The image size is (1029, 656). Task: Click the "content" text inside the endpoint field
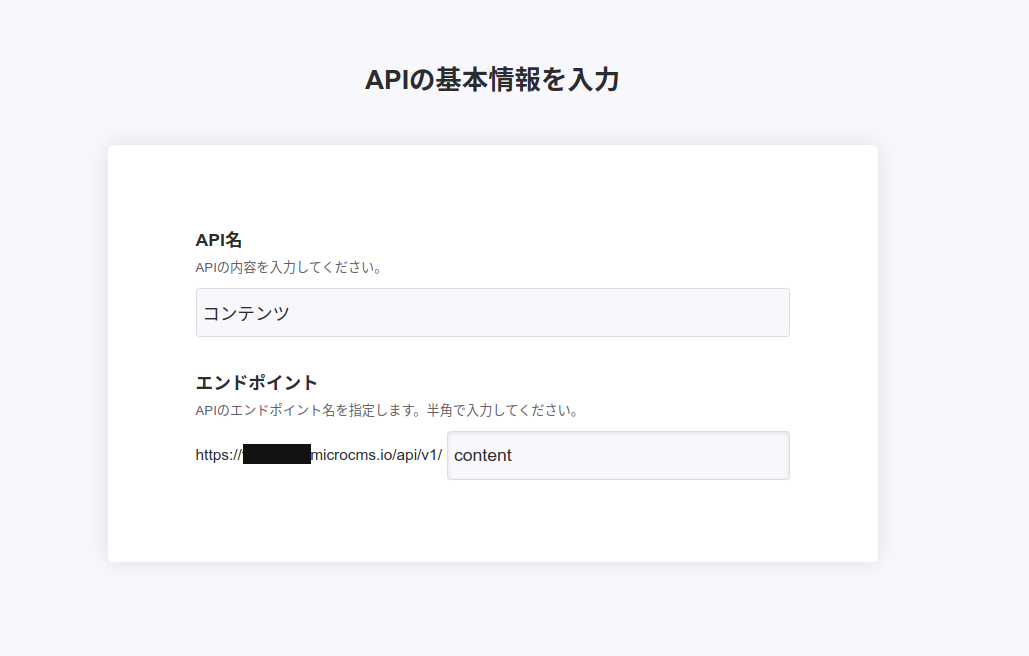point(483,455)
